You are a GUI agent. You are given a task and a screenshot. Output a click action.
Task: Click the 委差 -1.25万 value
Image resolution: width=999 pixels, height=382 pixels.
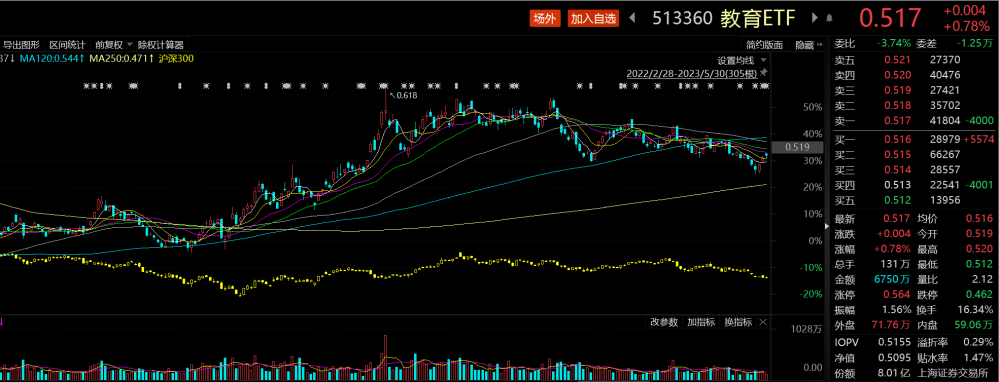[974, 43]
